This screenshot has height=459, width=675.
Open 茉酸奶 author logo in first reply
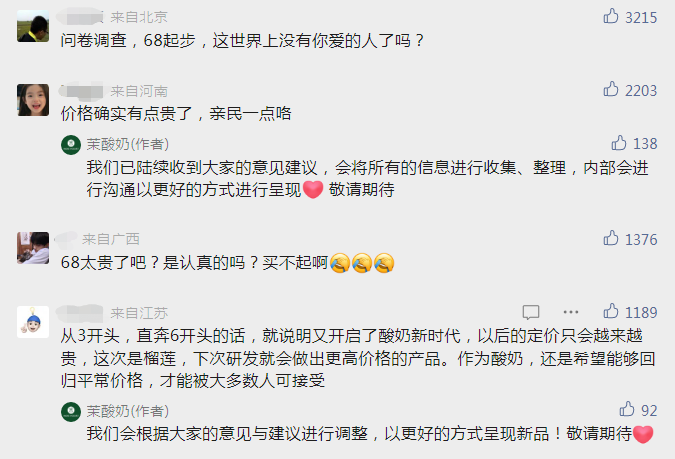pos(71,145)
